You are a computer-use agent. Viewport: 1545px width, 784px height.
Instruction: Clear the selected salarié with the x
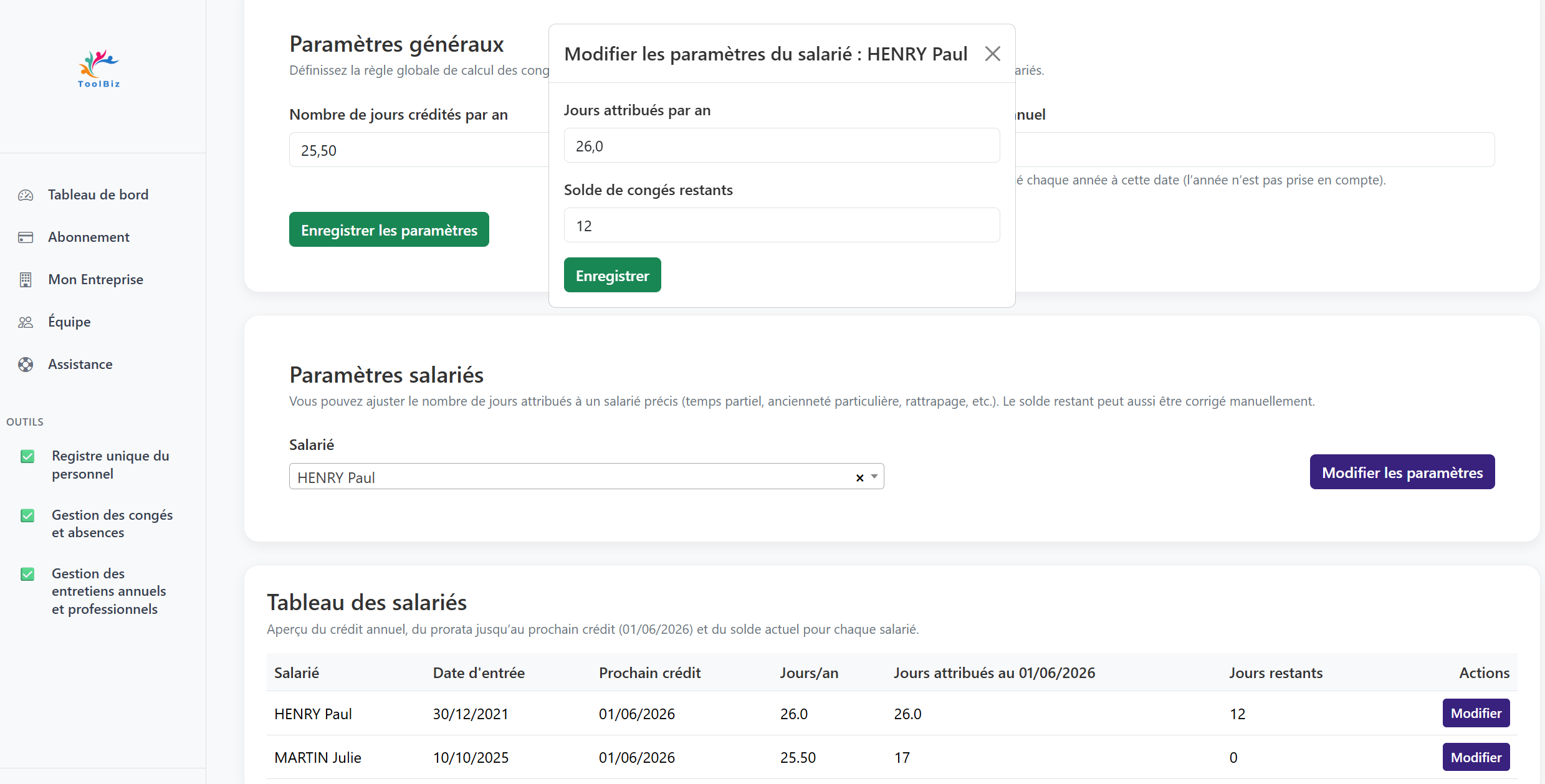[x=859, y=478]
